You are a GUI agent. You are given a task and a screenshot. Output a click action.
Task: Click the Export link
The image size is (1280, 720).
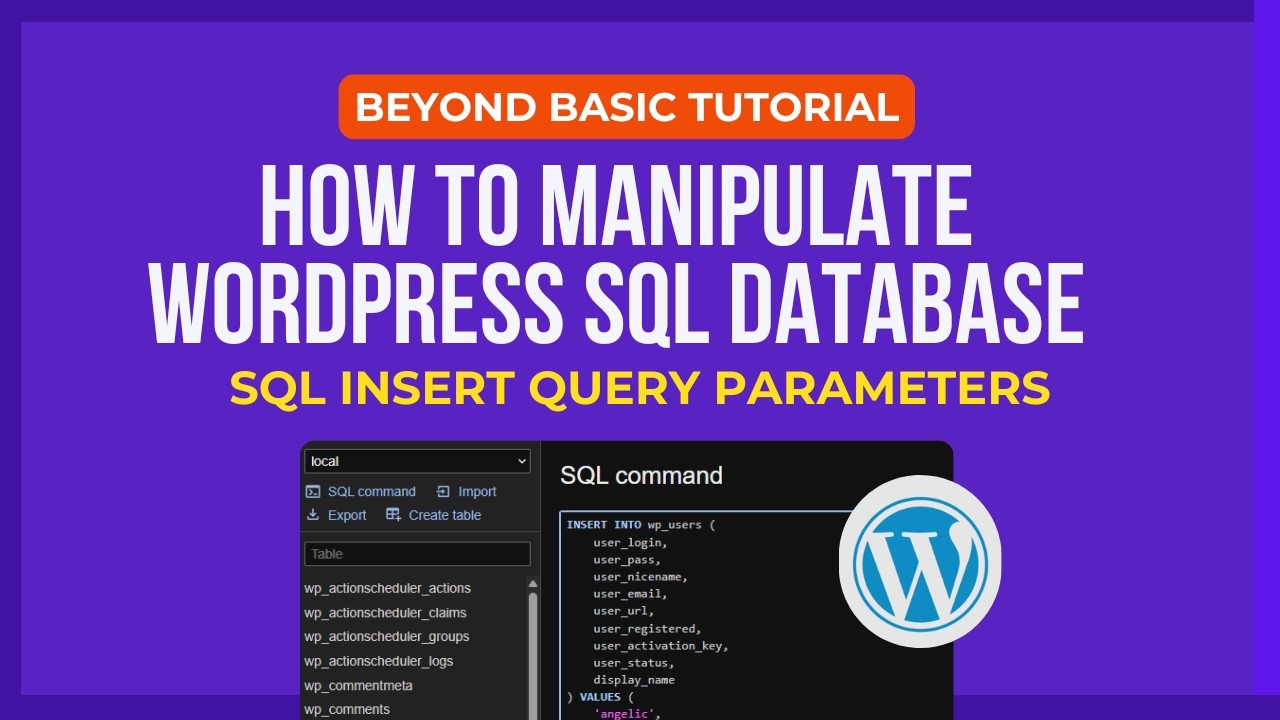tap(347, 515)
